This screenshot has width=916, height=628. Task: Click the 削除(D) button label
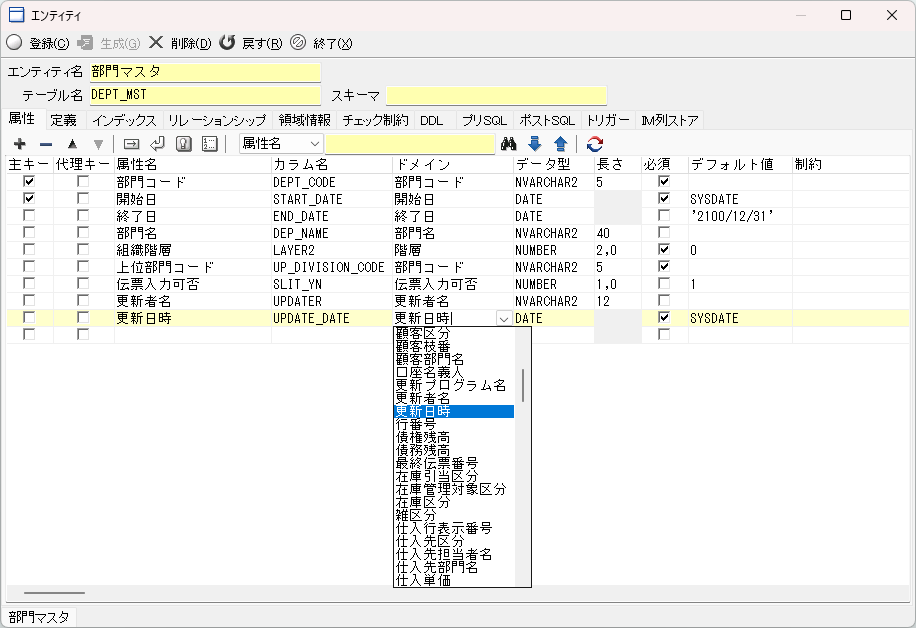coord(192,44)
